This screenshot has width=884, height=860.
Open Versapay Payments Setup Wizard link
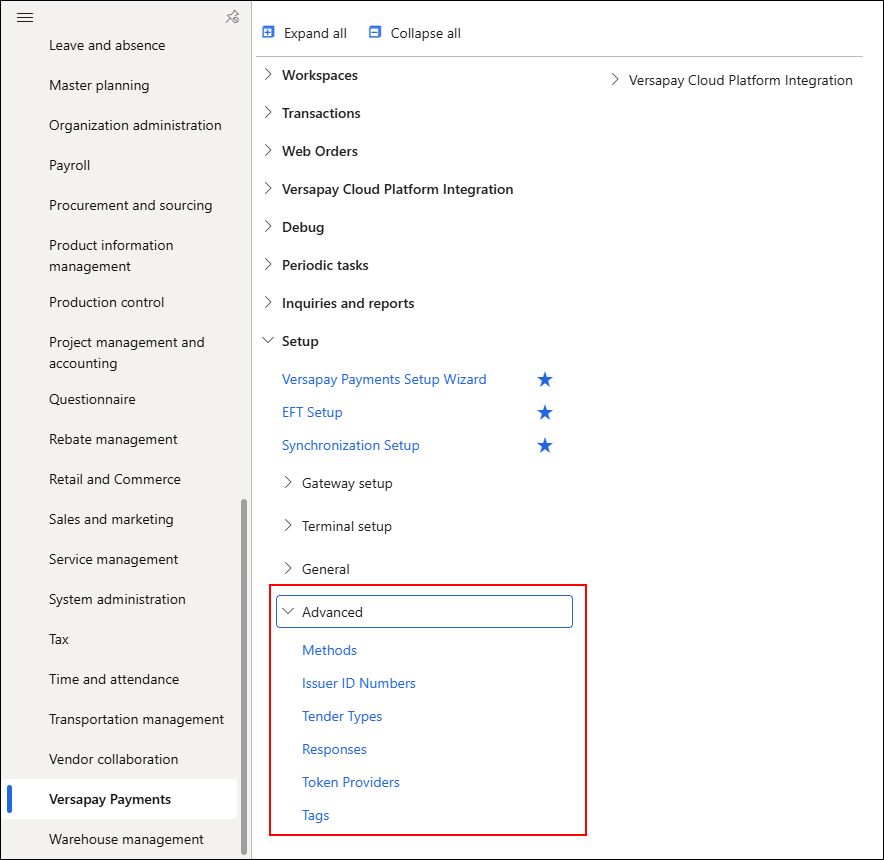coord(384,380)
